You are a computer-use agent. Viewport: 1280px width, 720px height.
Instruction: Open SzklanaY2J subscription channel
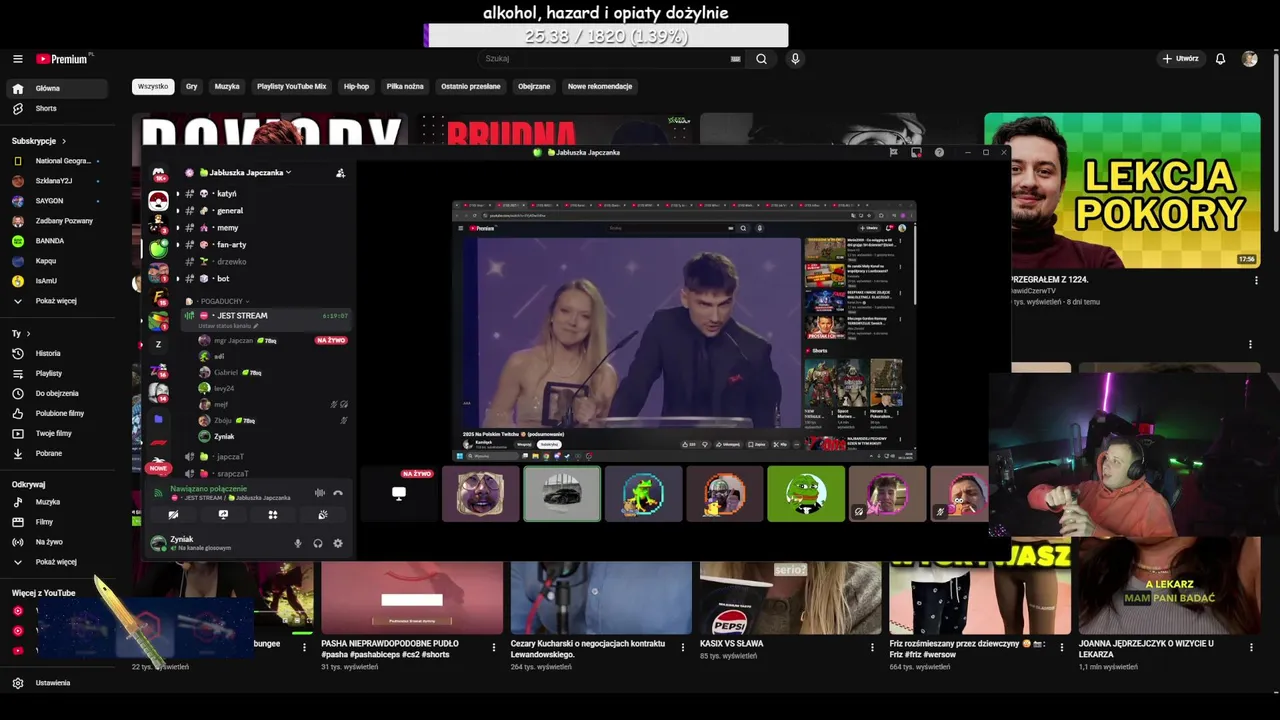tap(55, 181)
